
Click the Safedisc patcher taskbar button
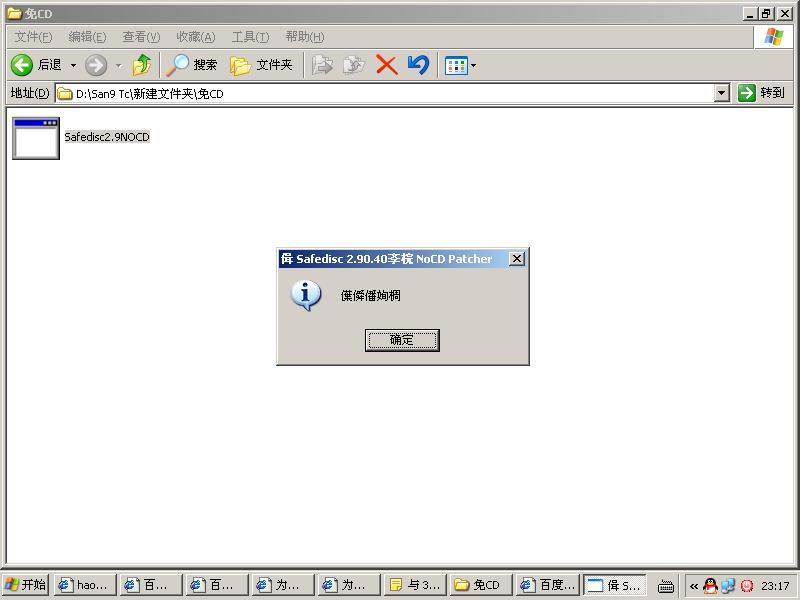pyautogui.click(x=615, y=585)
